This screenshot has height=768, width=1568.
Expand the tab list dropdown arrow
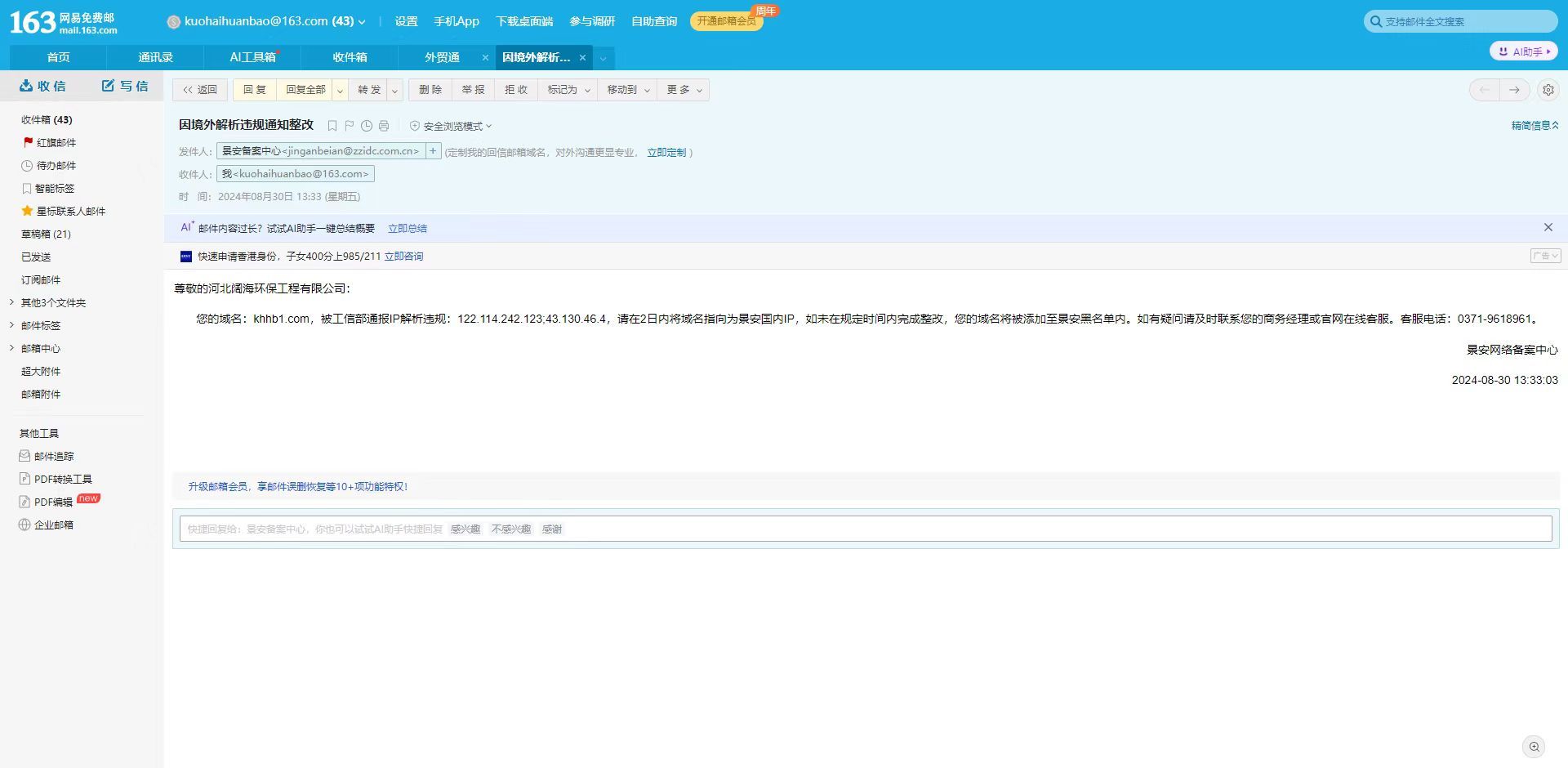603,58
